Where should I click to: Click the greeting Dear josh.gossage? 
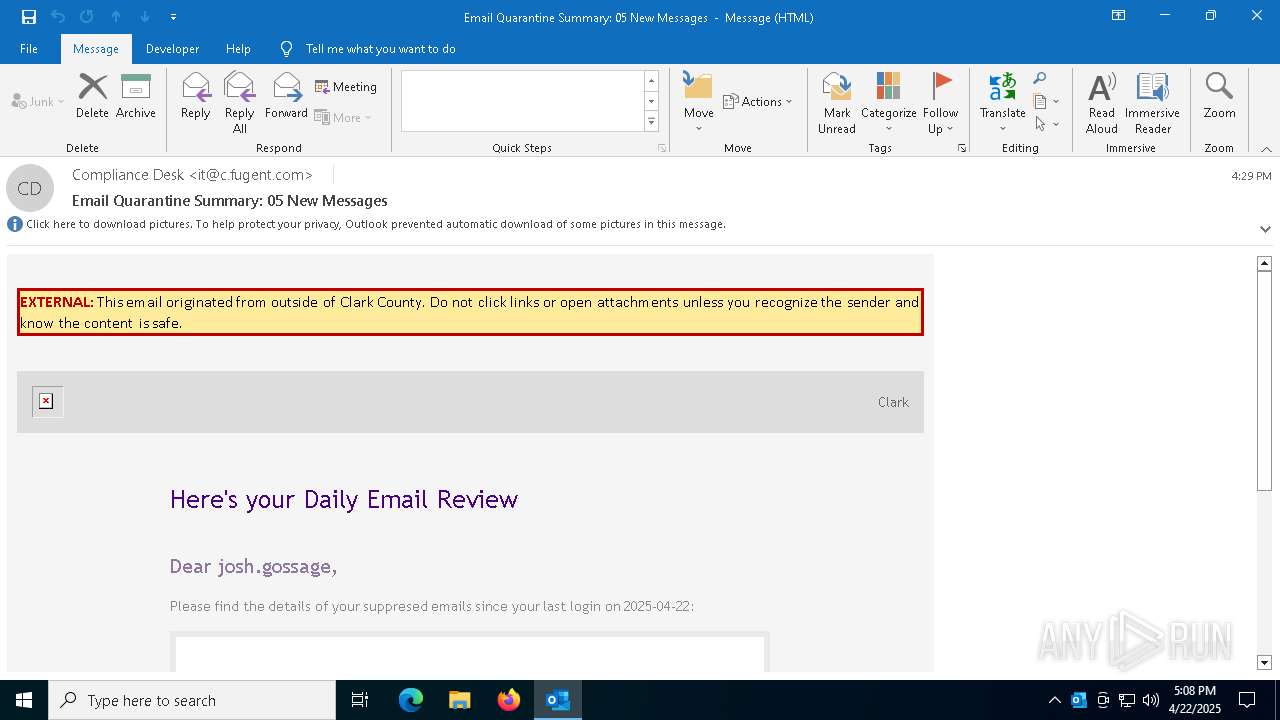(x=253, y=567)
